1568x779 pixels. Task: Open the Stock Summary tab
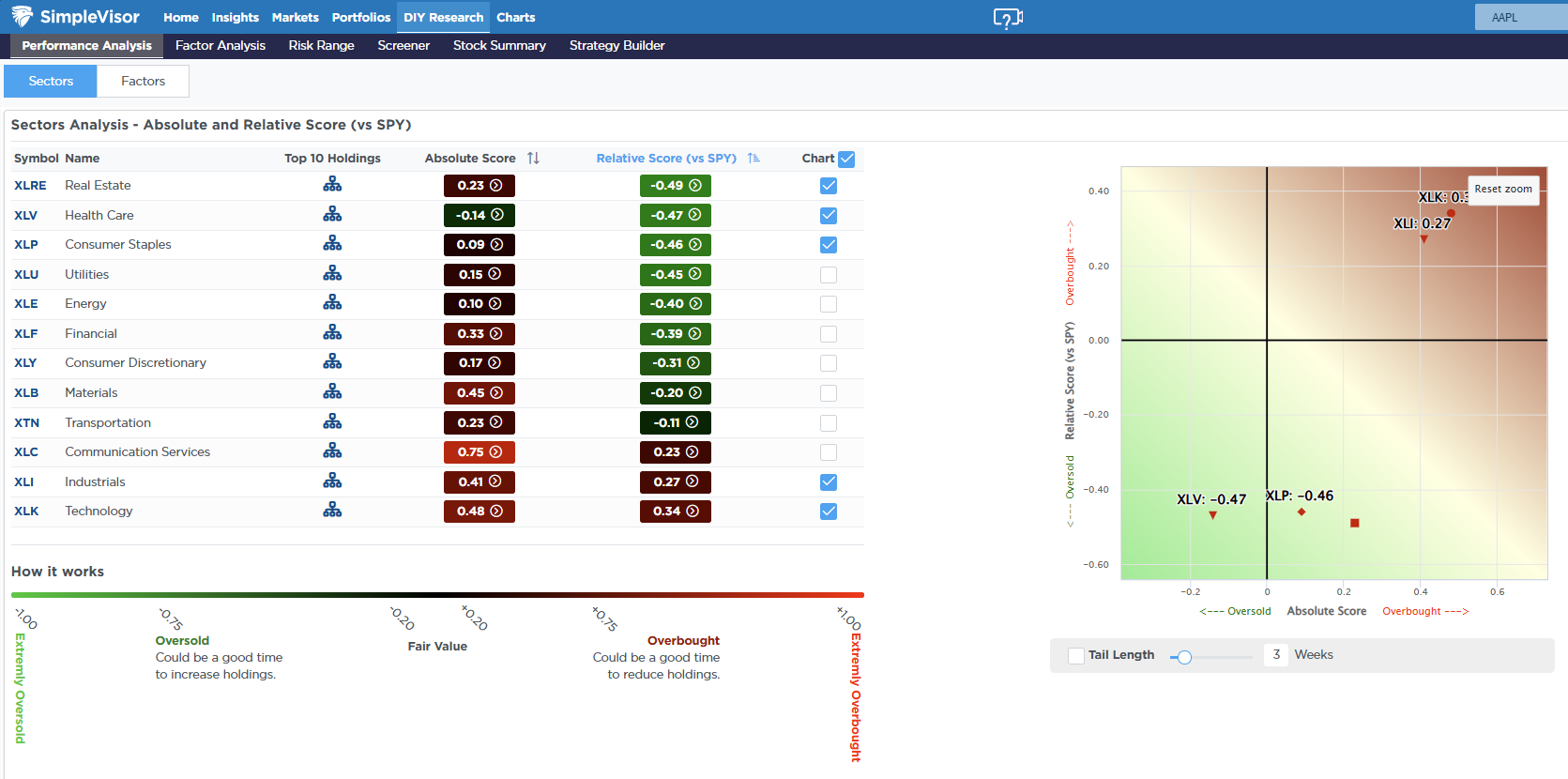point(499,45)
